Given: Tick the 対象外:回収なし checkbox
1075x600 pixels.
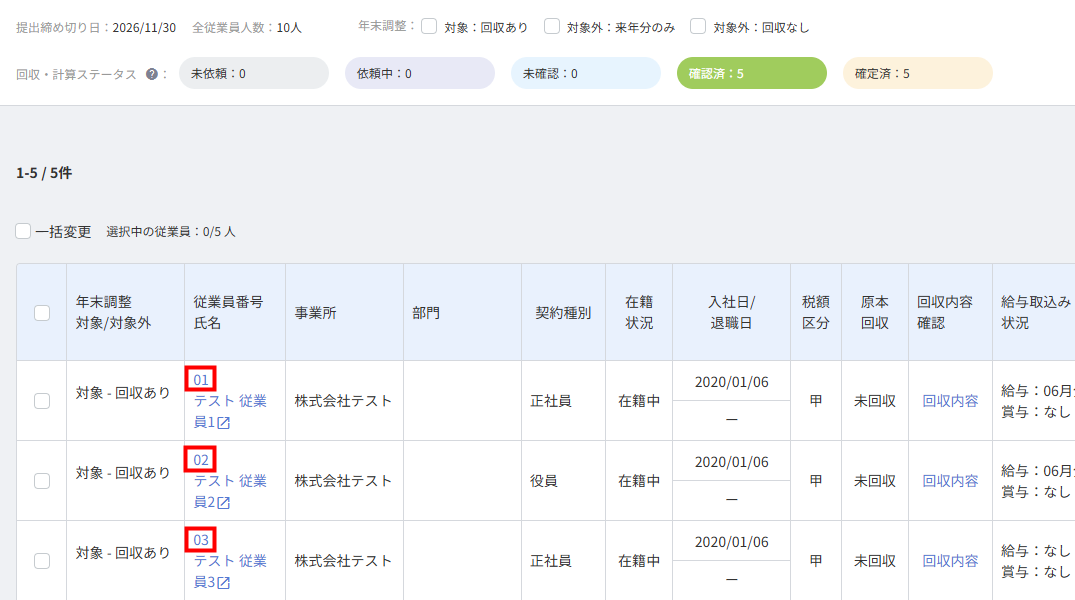Looking at the screenshot, I should pyautogui.click(x=698, y=27).
